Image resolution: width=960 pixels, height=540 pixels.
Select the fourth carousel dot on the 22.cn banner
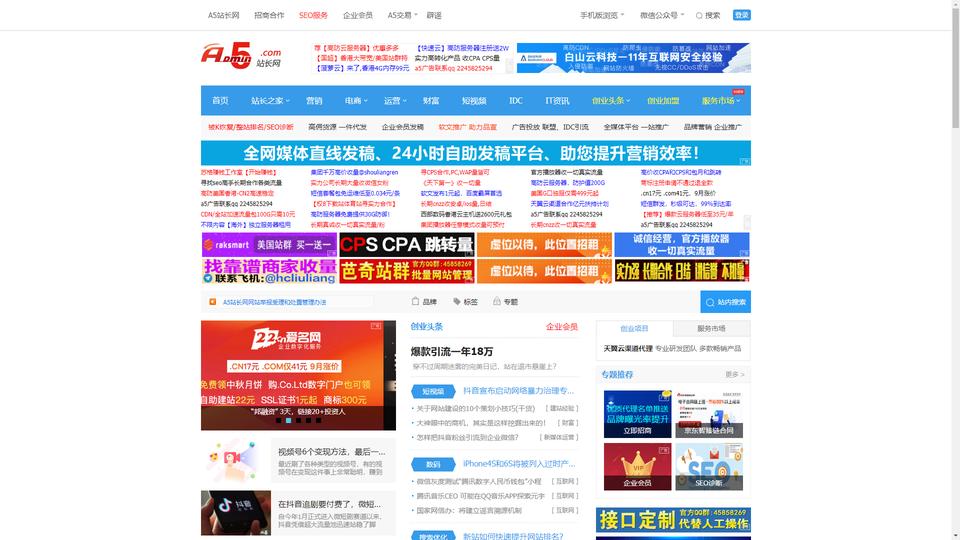click(x=308, y=421)
